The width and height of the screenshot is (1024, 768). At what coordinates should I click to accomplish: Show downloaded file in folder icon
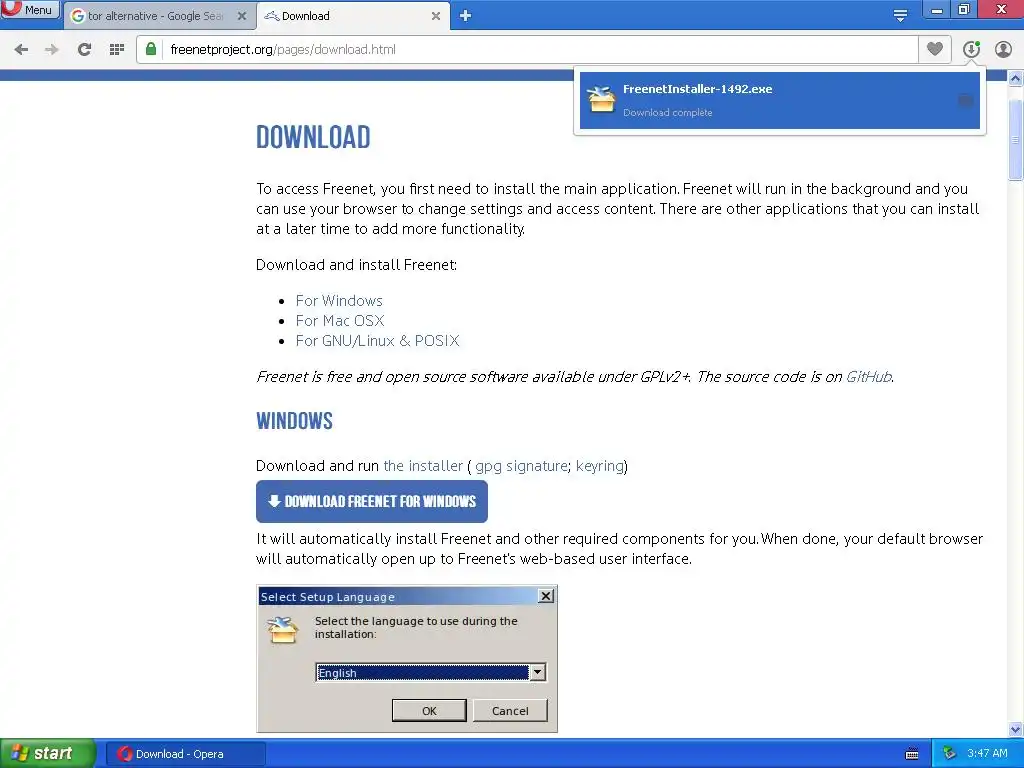point(965,101)
